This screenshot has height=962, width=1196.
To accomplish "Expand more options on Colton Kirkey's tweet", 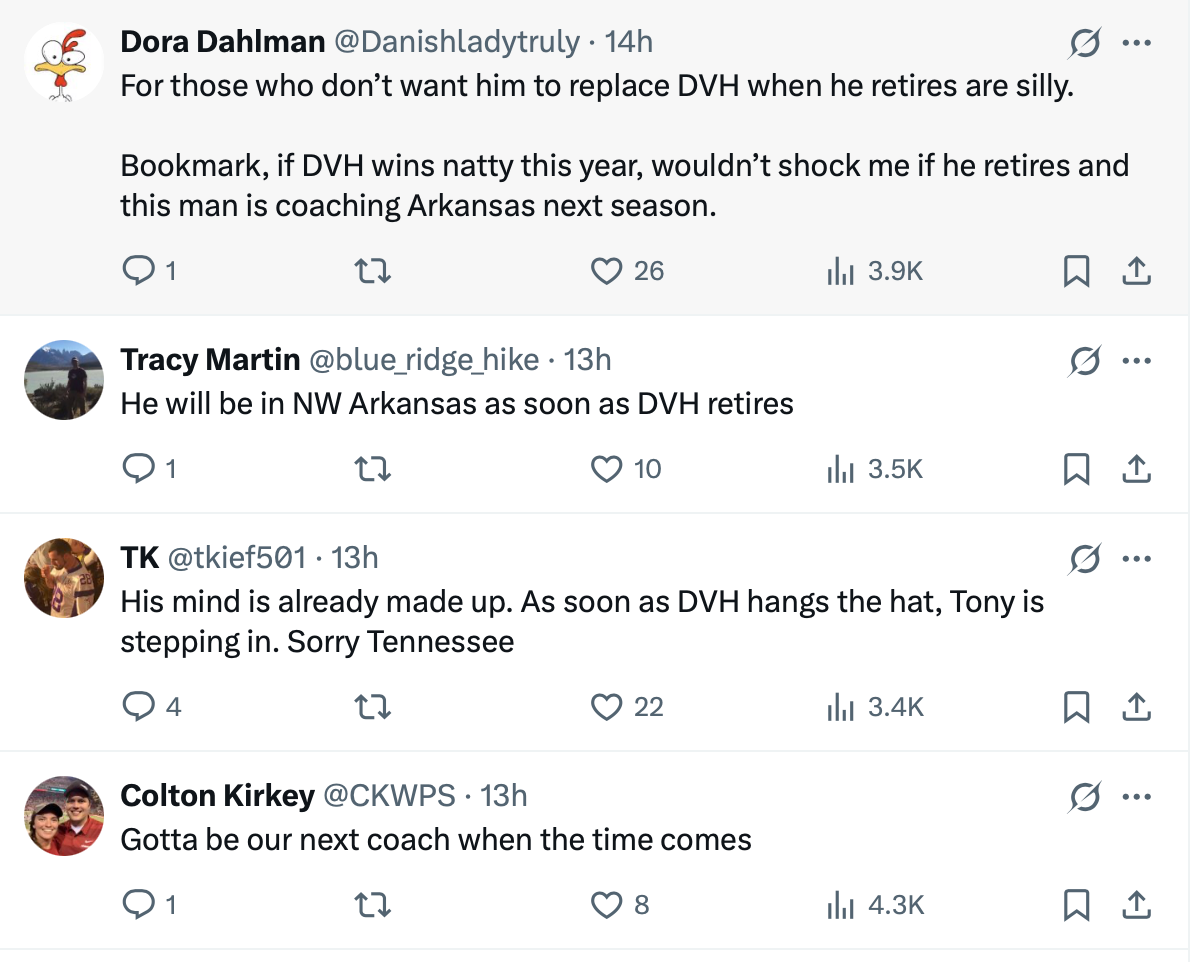I will click(1137, 797).
